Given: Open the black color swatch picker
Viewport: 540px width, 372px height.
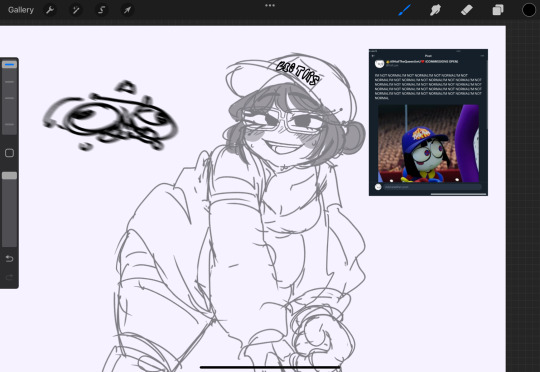Looking at the screenshot, I should pos(529,10).
